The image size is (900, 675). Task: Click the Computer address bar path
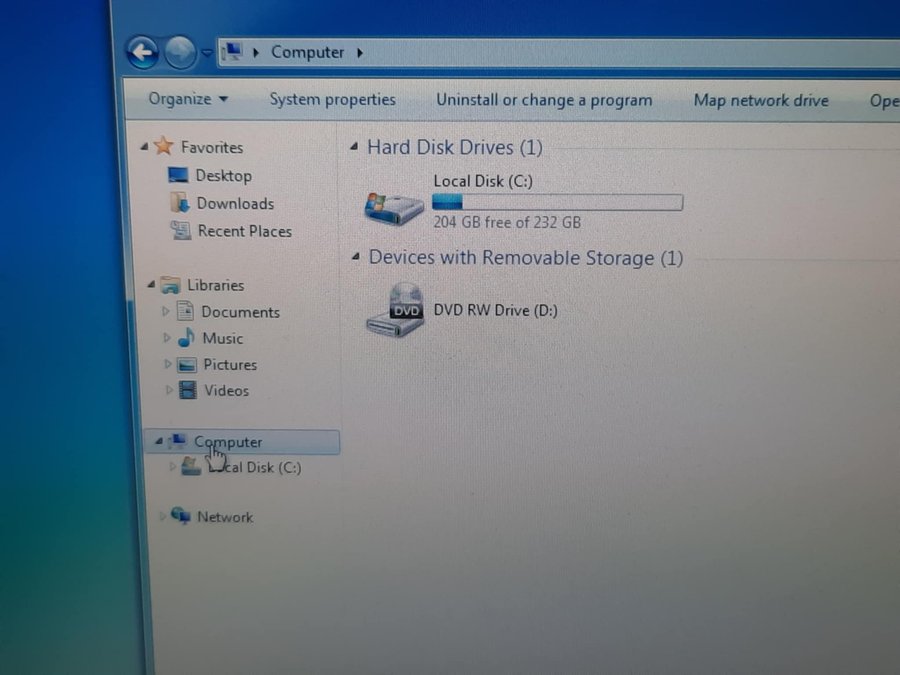pos(307,52)
